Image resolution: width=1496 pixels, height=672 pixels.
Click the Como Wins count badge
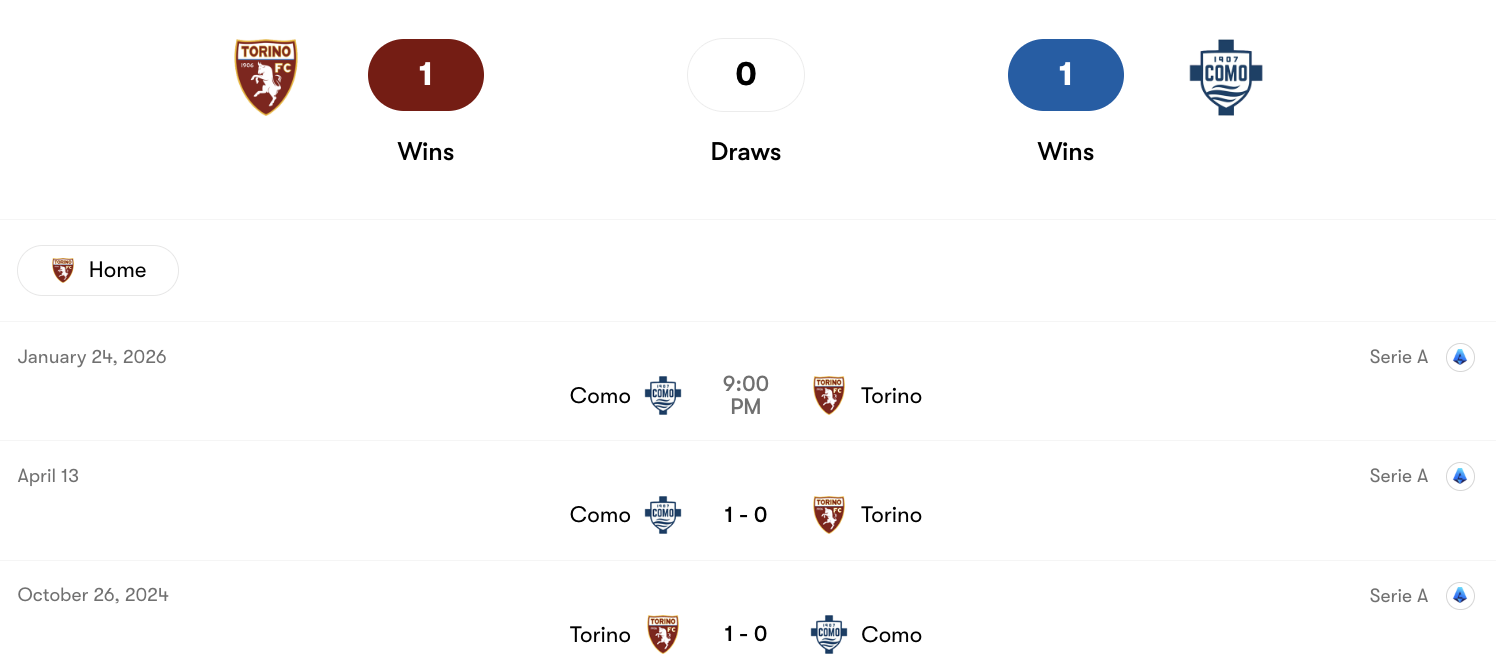point(1066,74)
